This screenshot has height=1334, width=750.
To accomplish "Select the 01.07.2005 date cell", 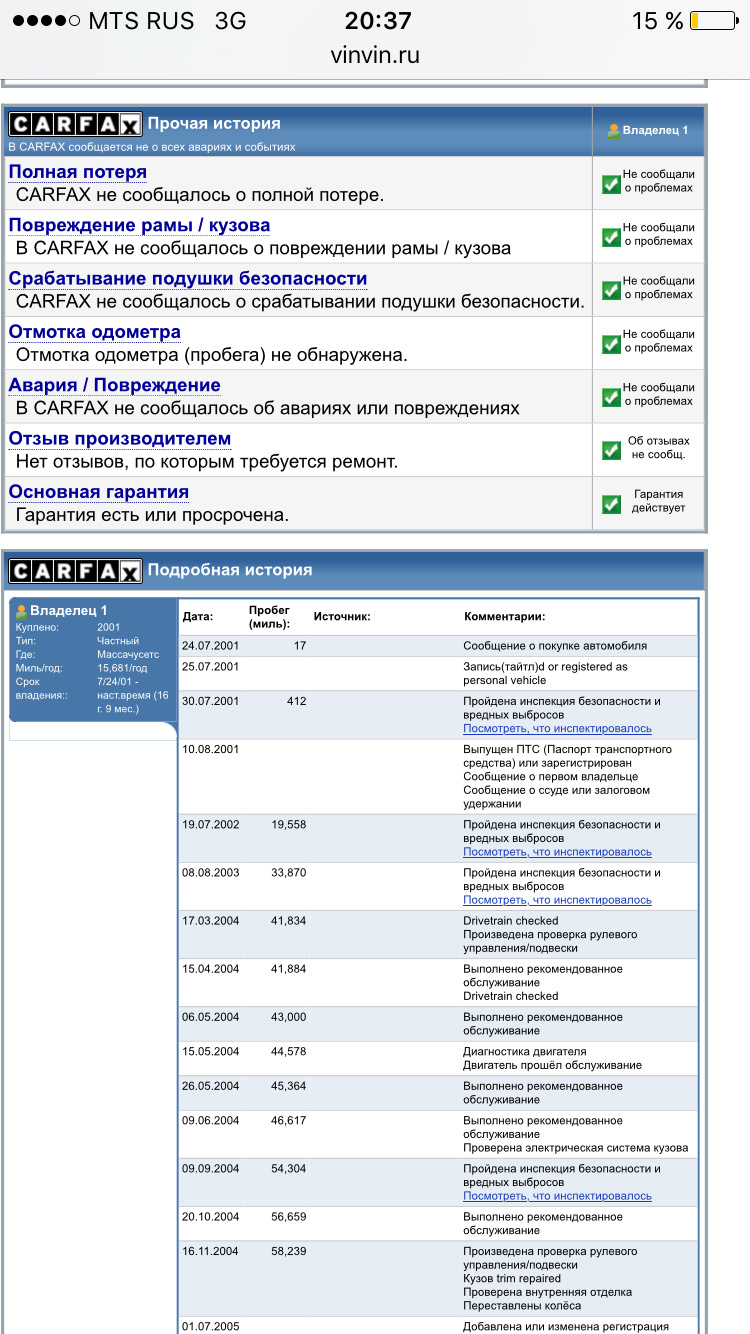I will 211,1327.
